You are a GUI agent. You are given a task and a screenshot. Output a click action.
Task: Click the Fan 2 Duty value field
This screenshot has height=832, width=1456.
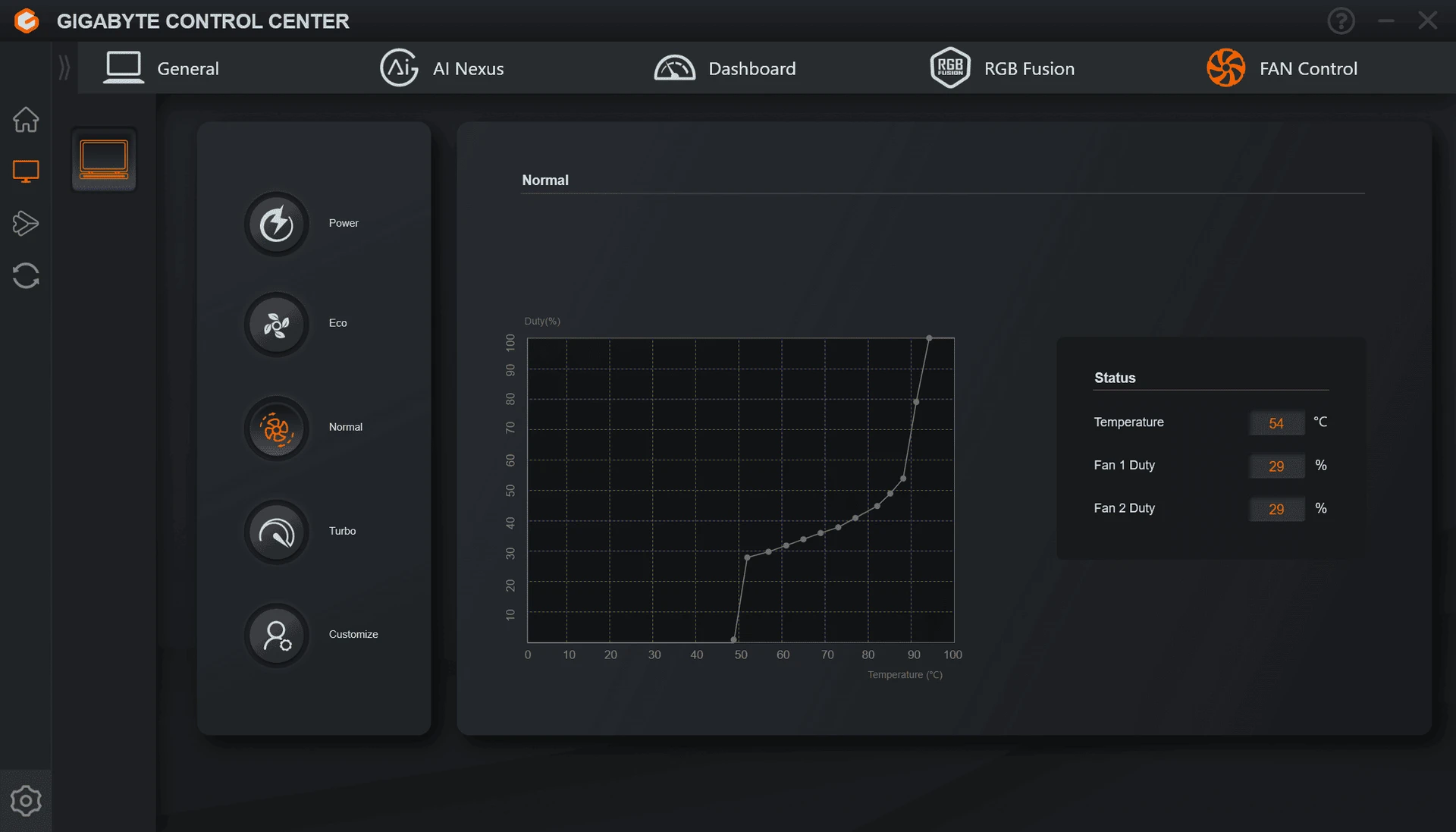point(1276,510)
